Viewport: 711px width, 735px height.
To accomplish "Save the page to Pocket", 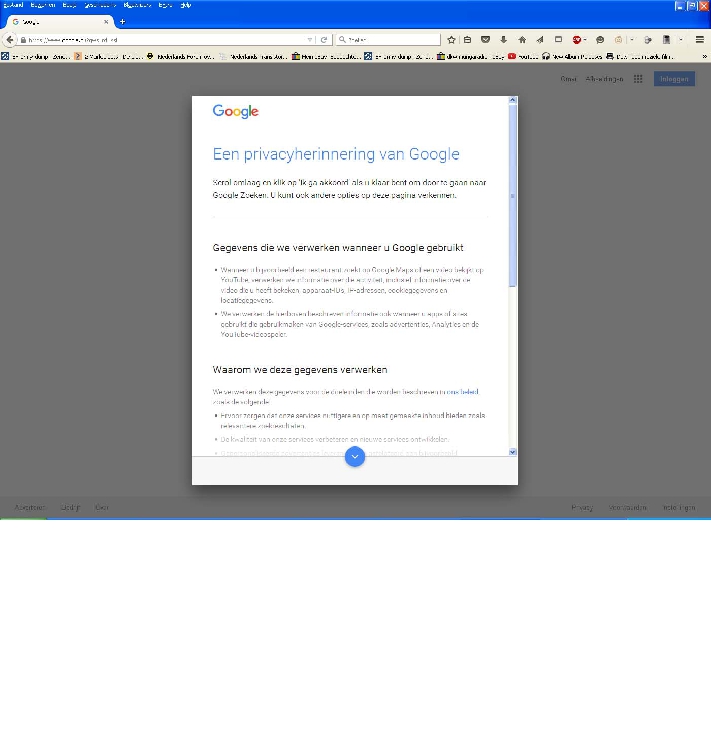I will coord(486,40).
